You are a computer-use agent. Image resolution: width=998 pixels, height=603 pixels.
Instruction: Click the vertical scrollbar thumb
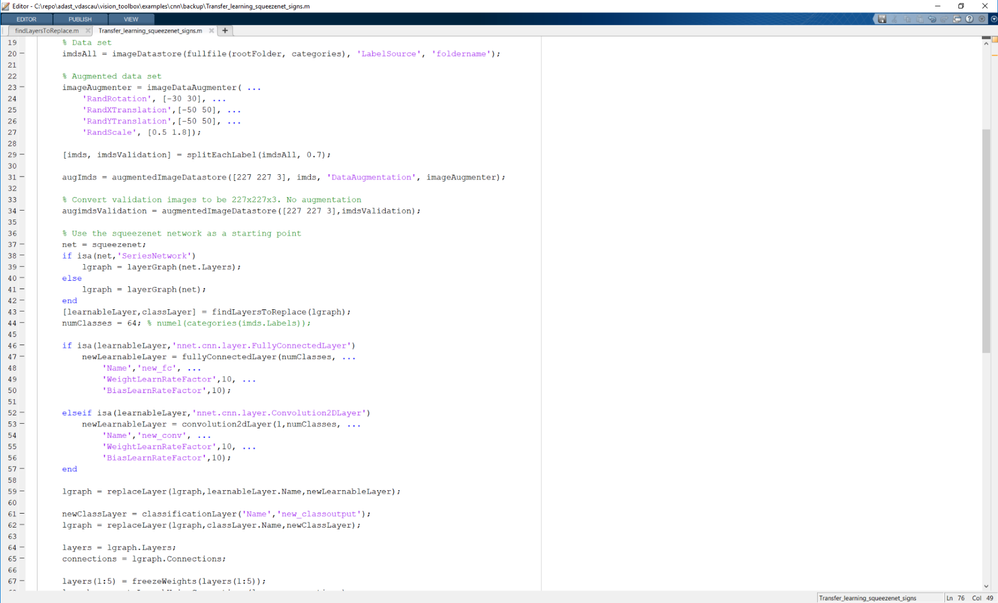[986, 241]
